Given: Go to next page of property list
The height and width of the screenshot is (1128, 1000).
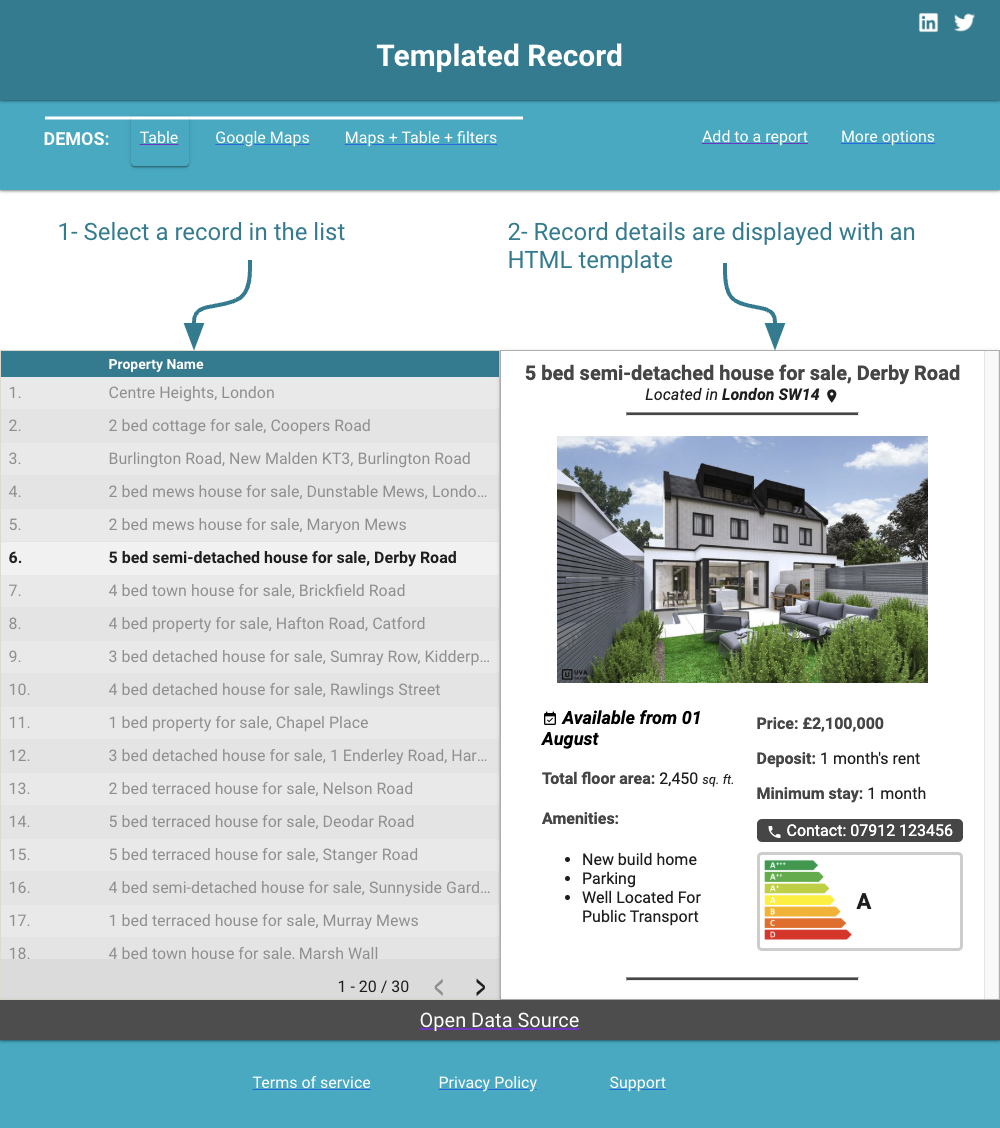Looking at the screenshot, I should (480, 987).
